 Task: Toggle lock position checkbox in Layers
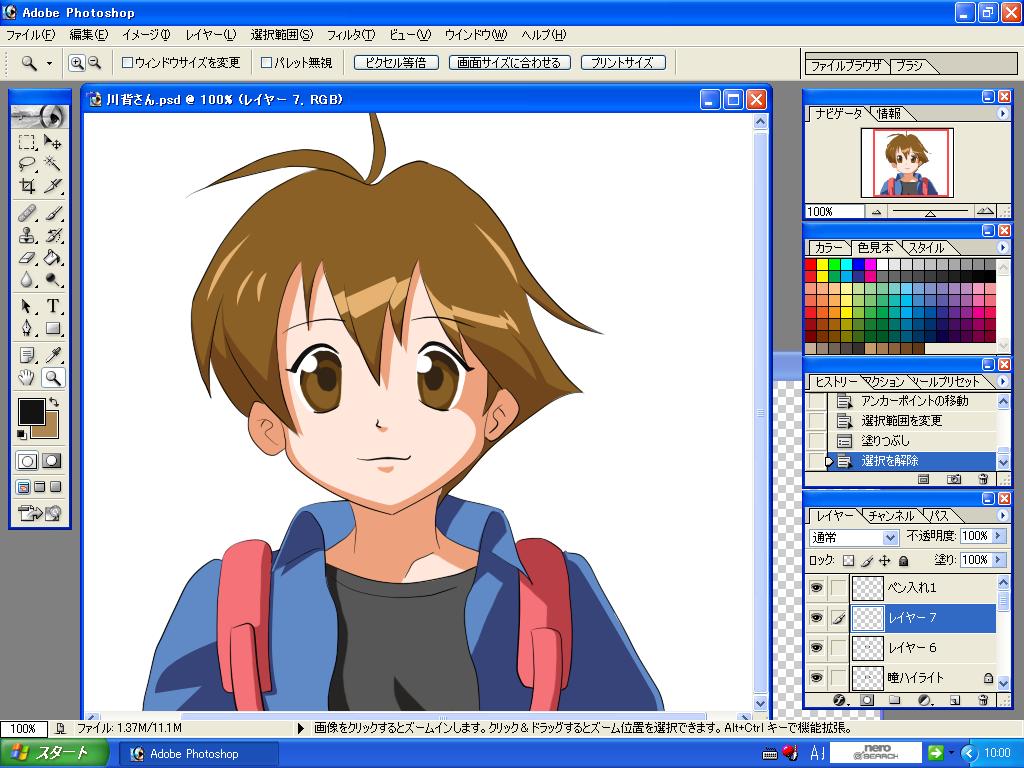click(x=885, y=560)
